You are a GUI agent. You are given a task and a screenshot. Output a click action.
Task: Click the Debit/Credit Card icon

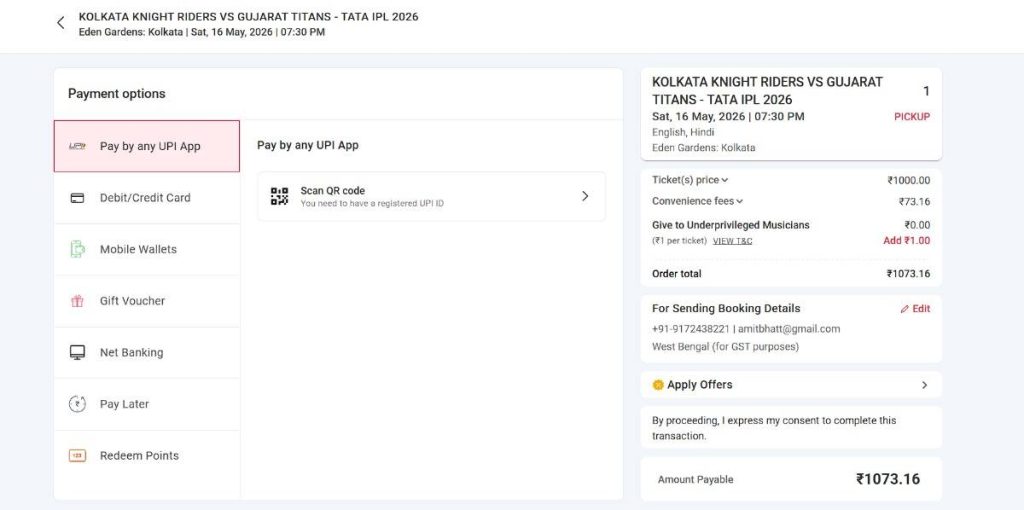click(x=77, y=198)
